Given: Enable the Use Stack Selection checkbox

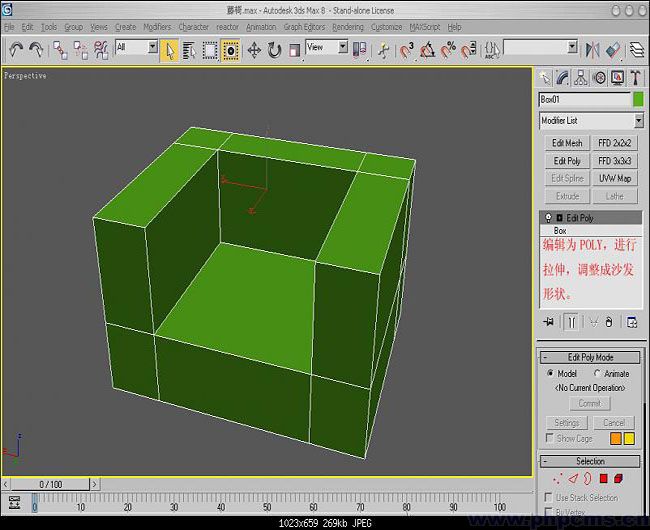Looking at the screenshot, I should tap(548, 497).
